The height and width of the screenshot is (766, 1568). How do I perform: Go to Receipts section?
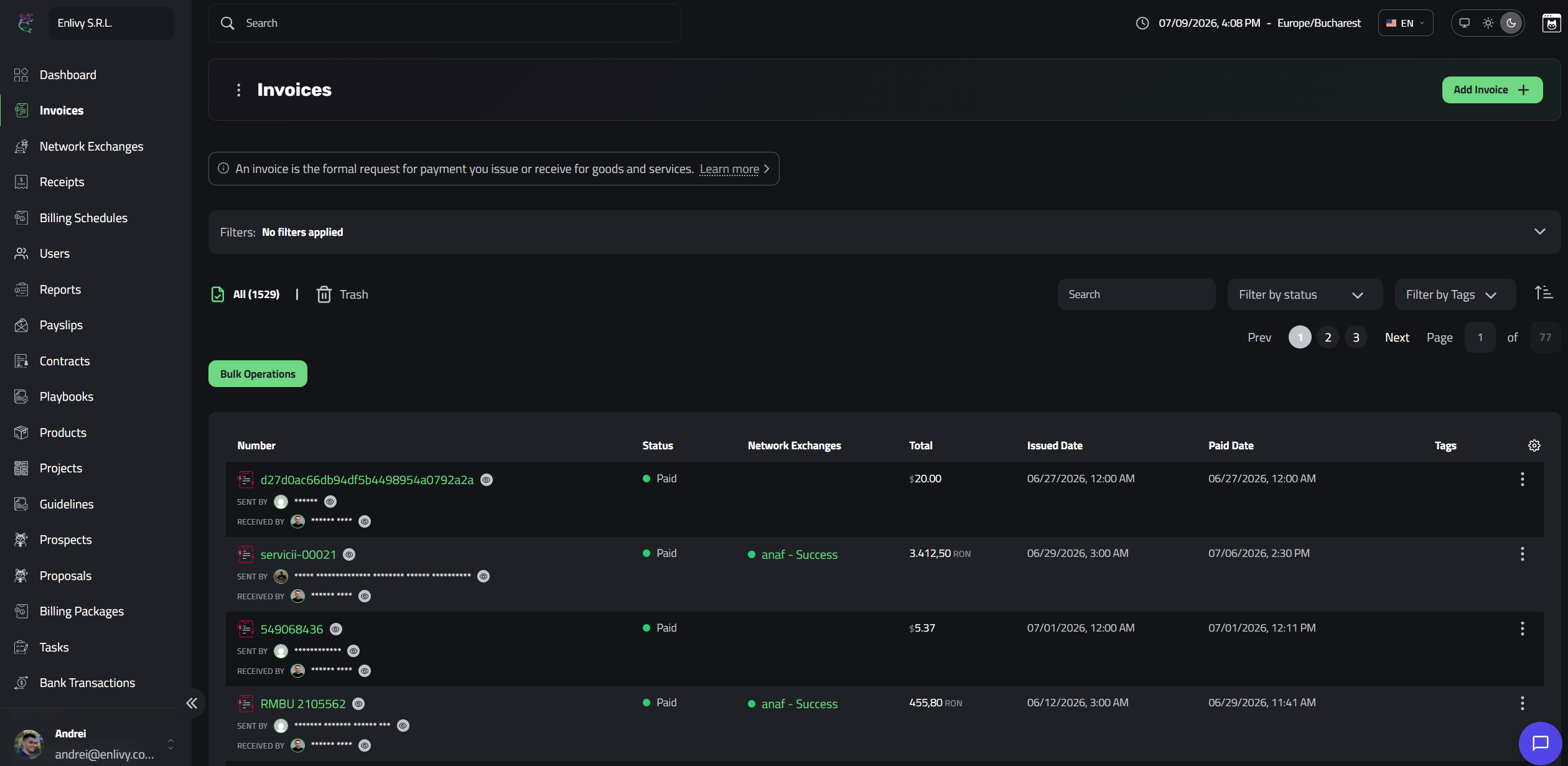click(62, 182)
